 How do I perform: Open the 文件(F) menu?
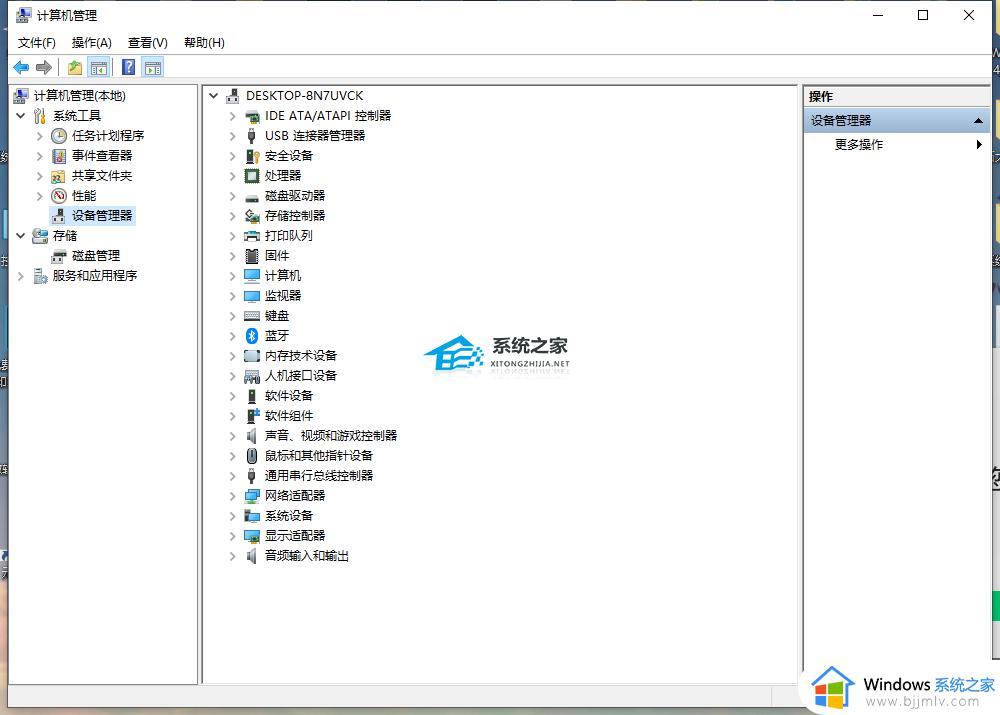(x=37, y=43)
